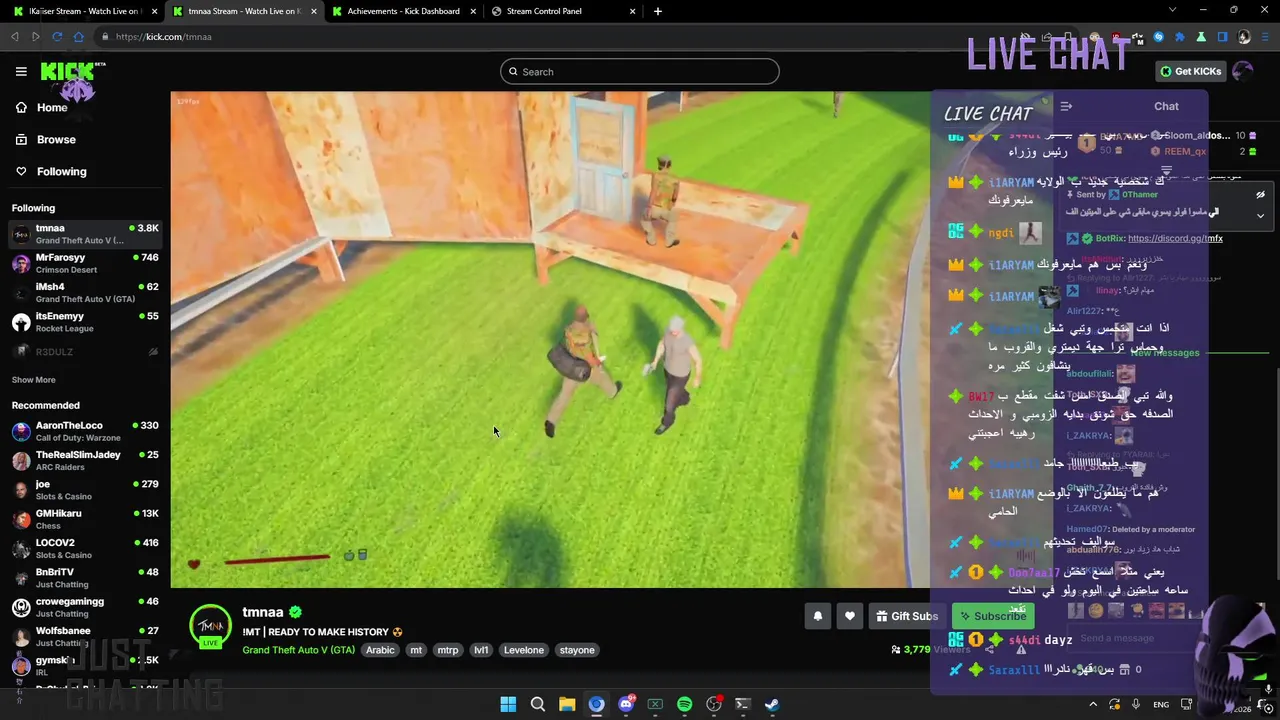
Task: Open joe Slots & Casino channel
Action: (85, 490)
